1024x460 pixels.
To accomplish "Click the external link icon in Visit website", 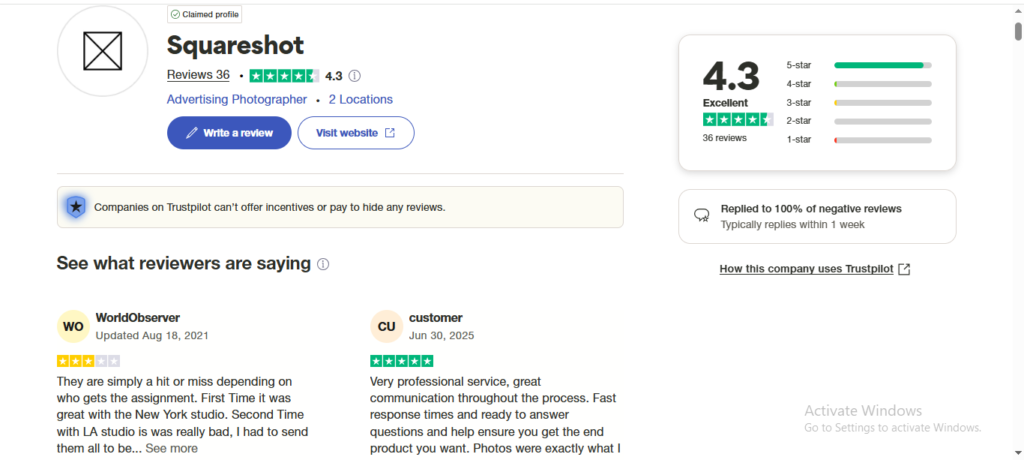I will (x=390, y=133).
